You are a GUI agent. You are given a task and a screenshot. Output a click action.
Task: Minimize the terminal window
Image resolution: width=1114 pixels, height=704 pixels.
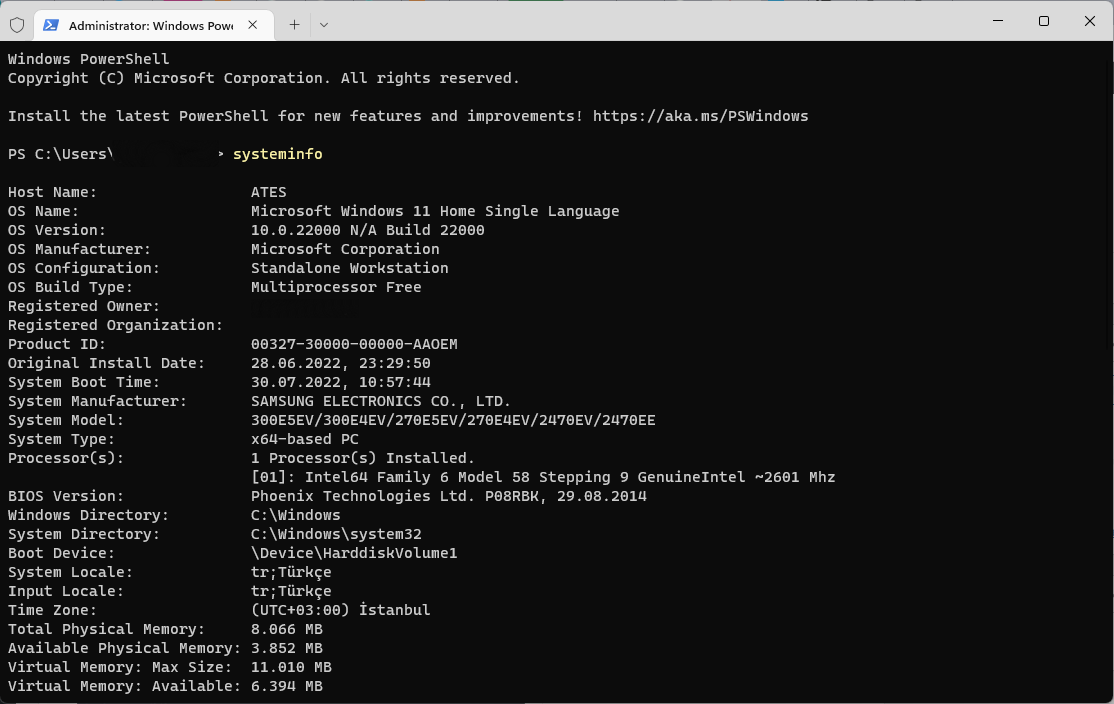coord(998,21)
